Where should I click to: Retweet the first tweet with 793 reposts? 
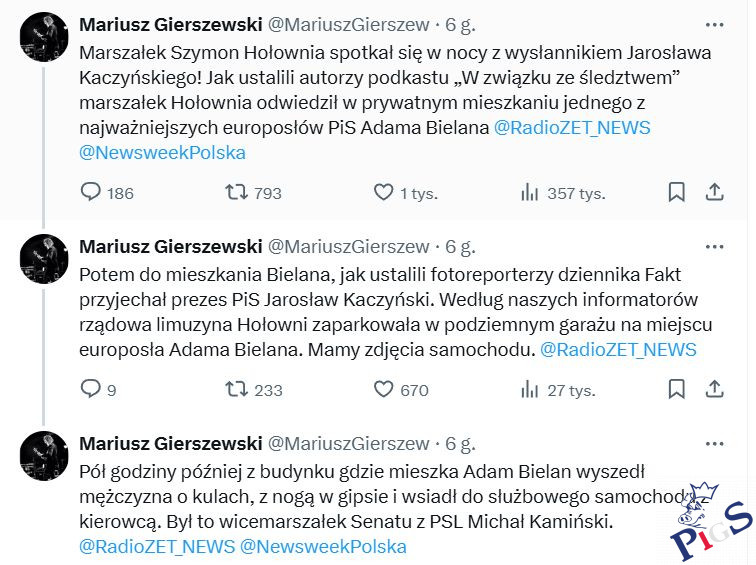[237, 193]
